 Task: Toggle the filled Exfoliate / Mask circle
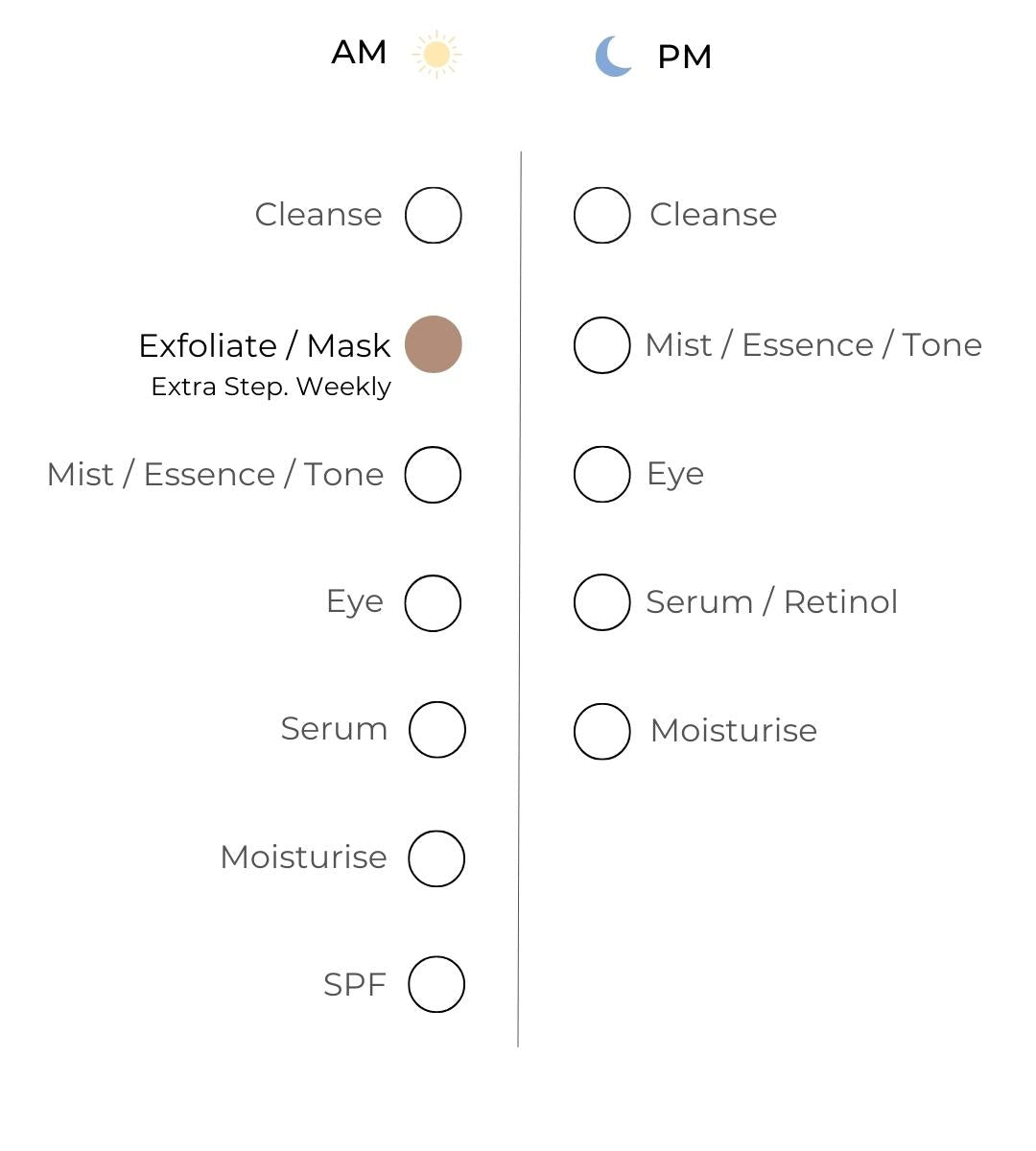[433, 344]
